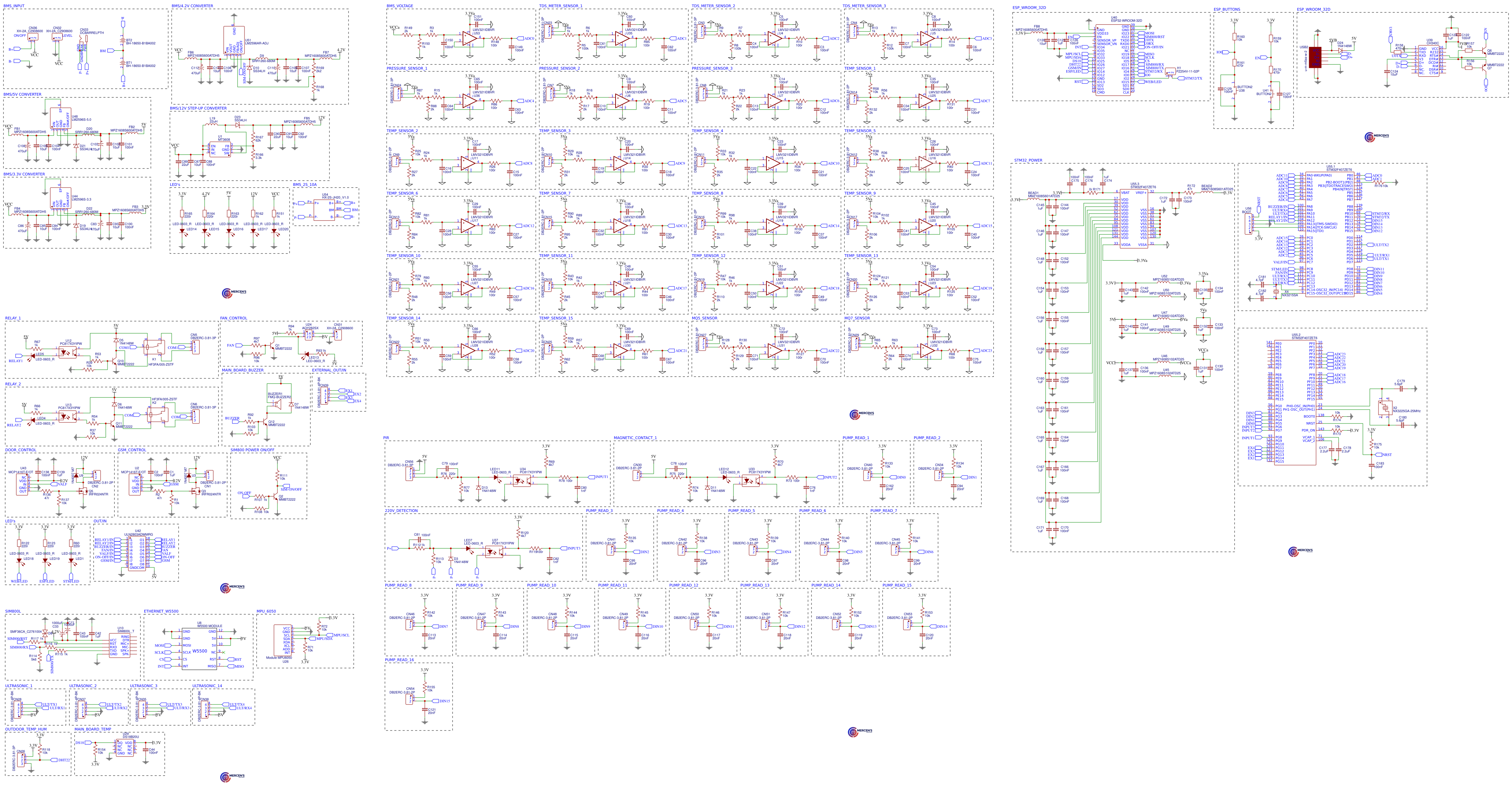Click the RELAY_1 block label

(13, 318)
